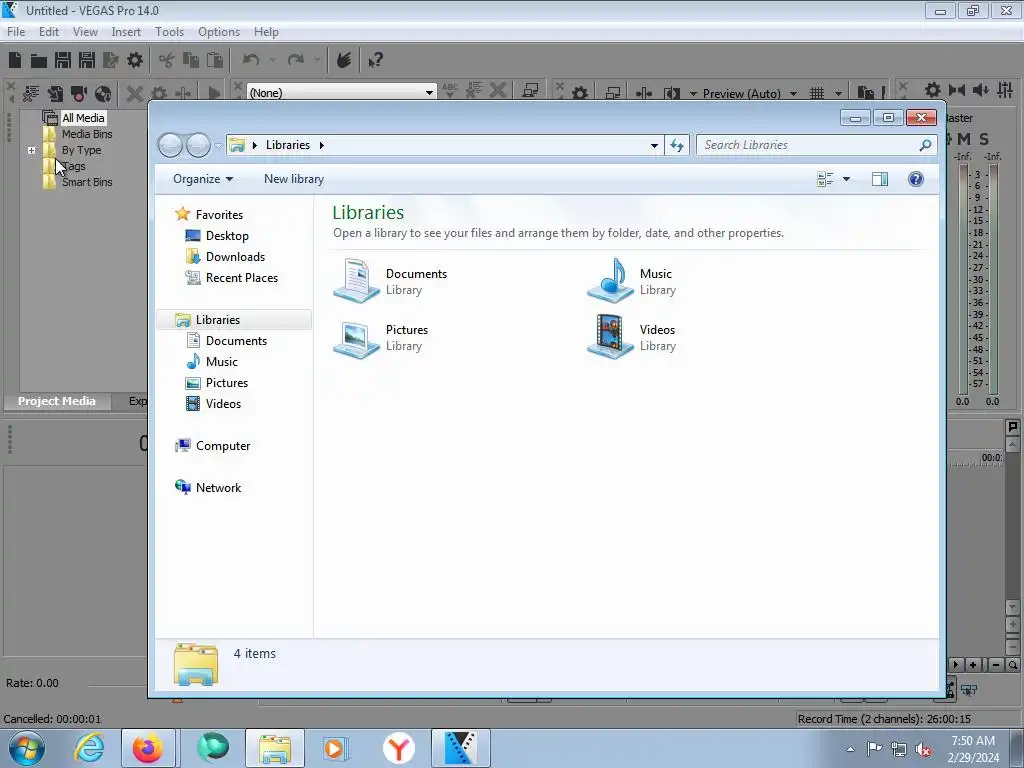The height and width of the screenshot is (768, 1024).
Task: Open the View menu in VEGAS
Action: tap(85, 32)
